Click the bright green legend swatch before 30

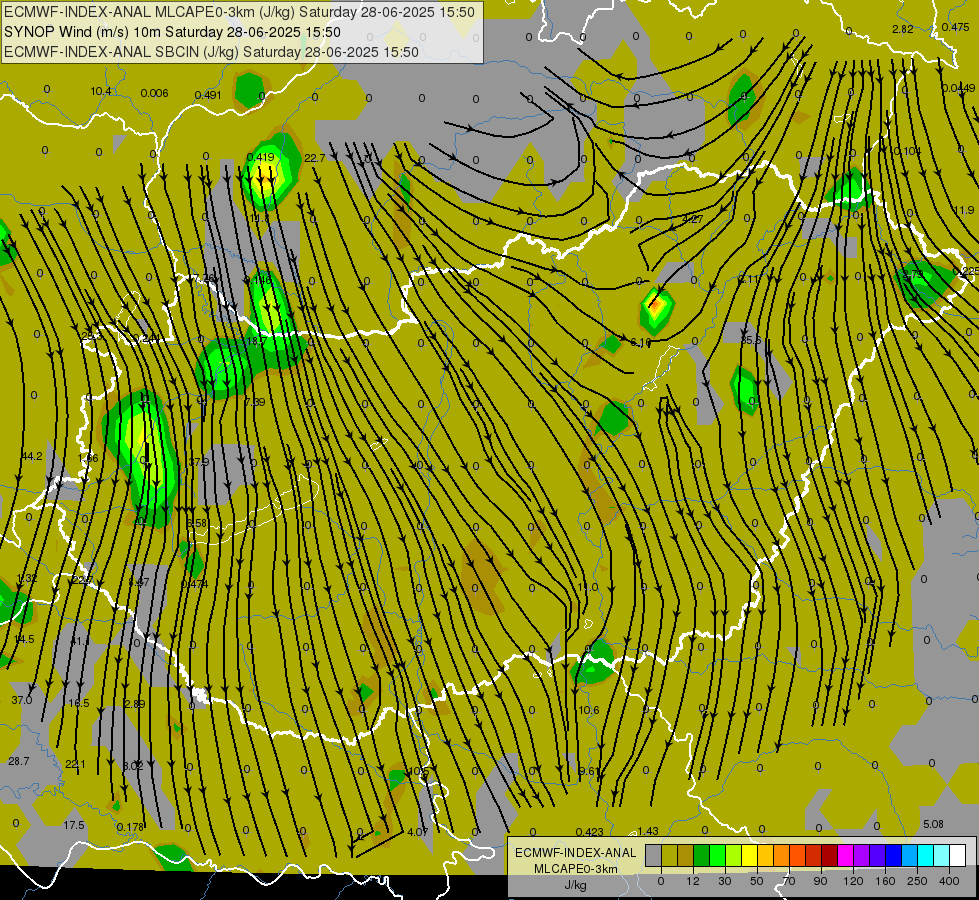tap(717, 855)
